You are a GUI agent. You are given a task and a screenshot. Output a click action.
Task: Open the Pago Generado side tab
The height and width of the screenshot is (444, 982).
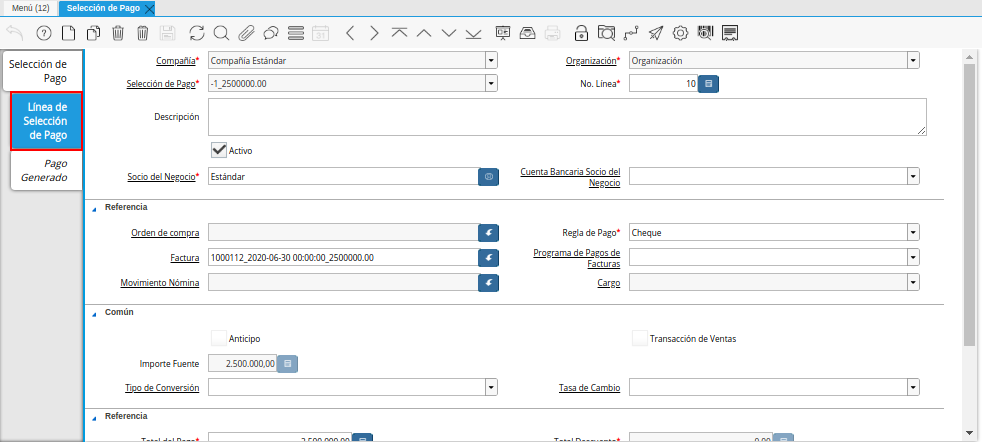[x=46, y=170]
